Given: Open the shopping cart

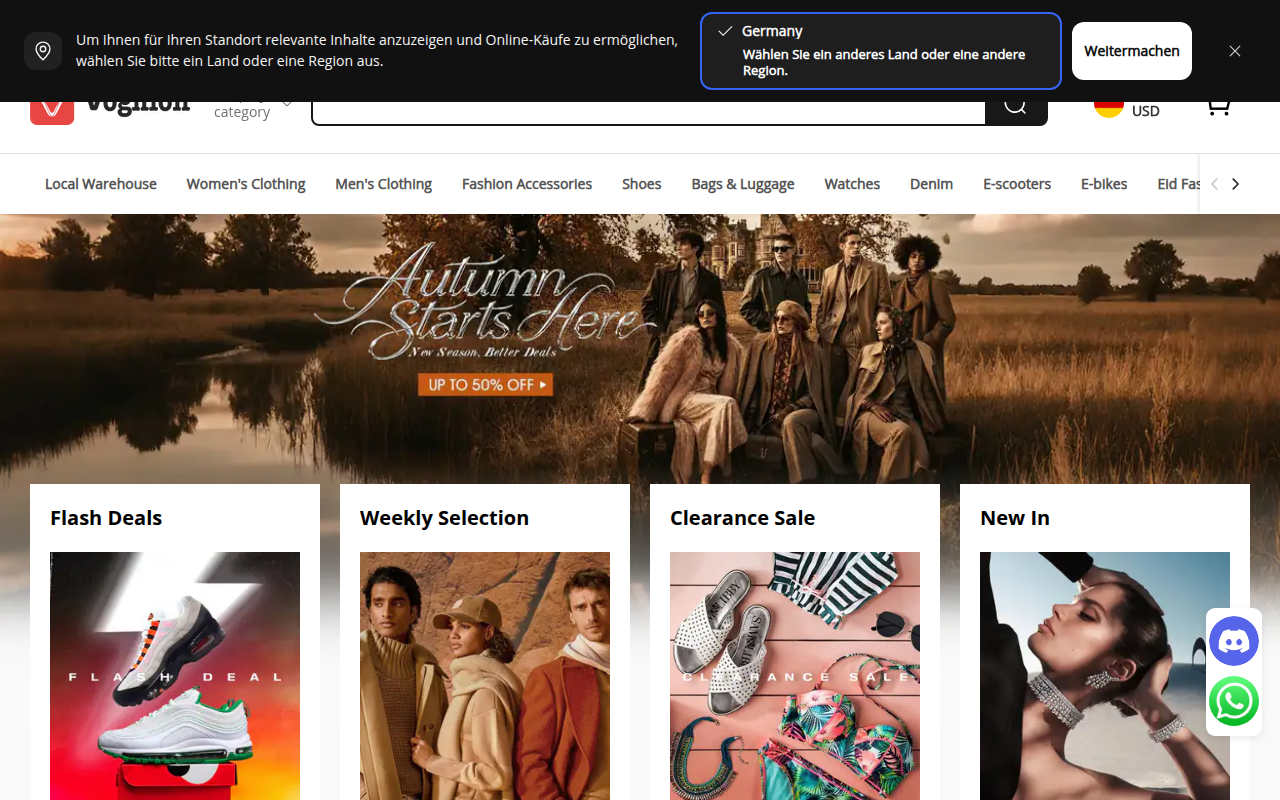Looking at the screenshot, I should tap(1218, 108).
